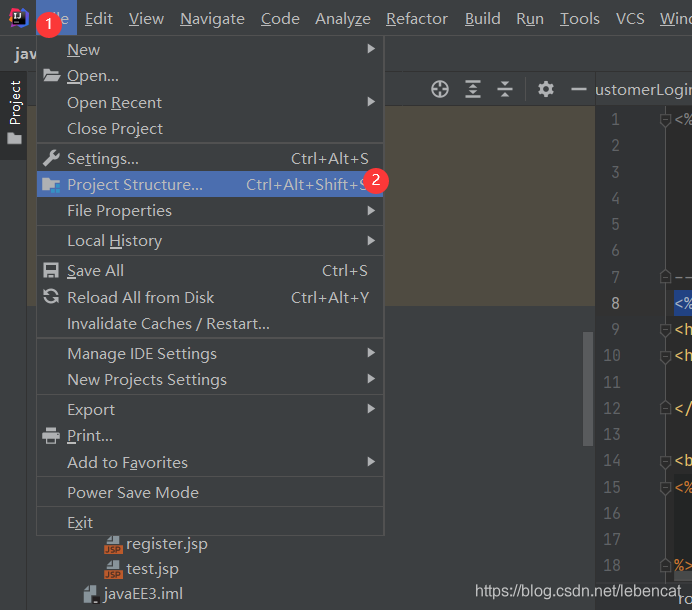Open the View menu
Viewport: 692px width, 610px height.
coord(146,19)
